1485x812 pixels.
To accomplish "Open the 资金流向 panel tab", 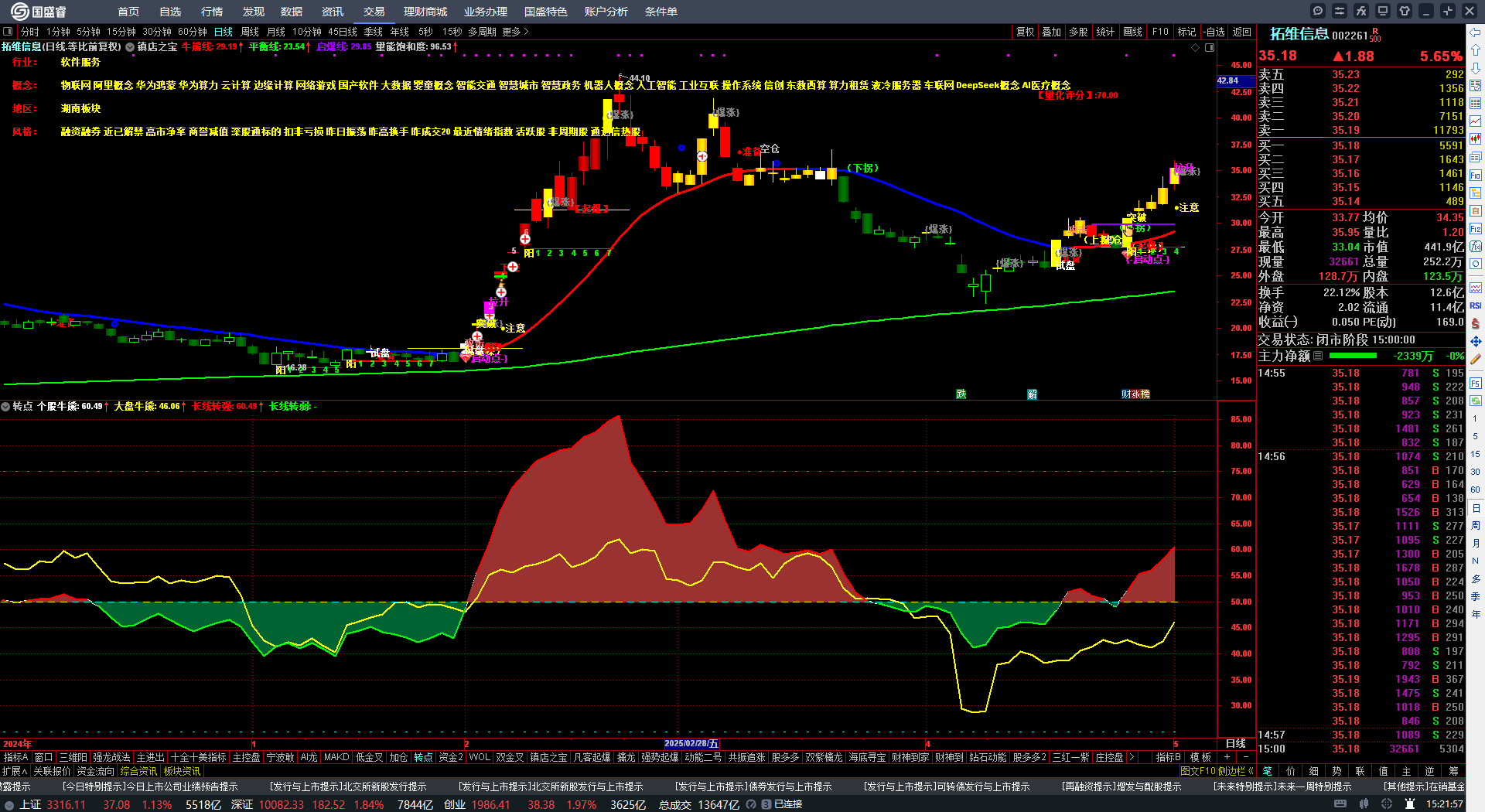I will (x=95, y=771).
